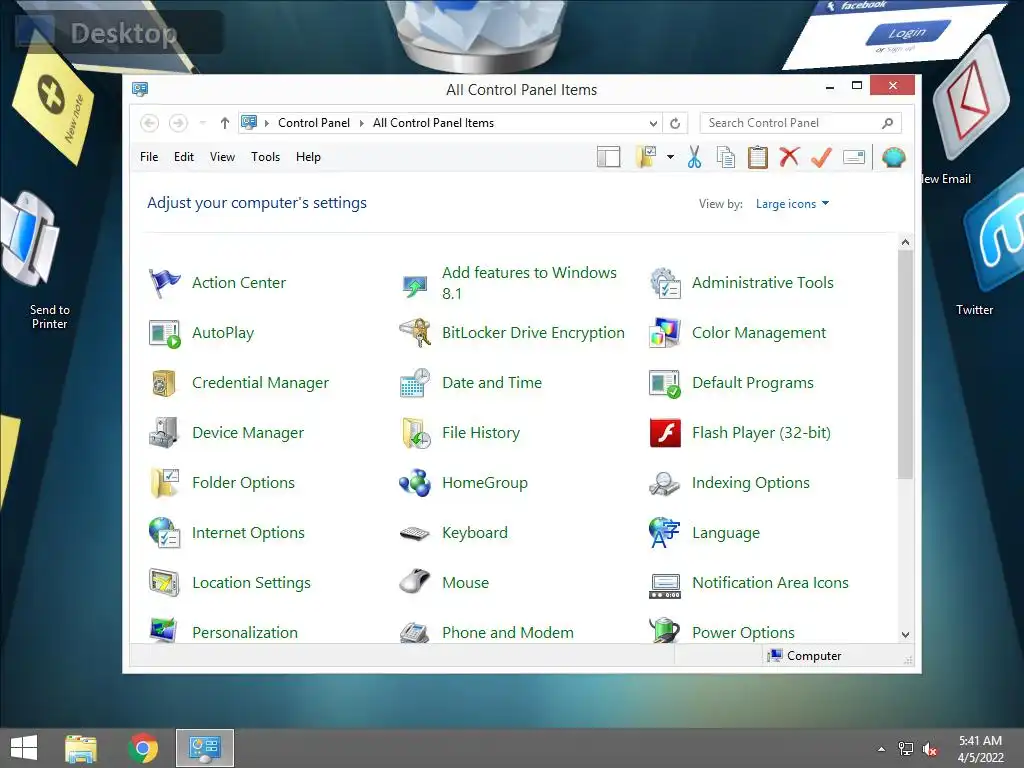Open Mouse icon
Screen dimensions: 1024x768
[x=415, y=582]
